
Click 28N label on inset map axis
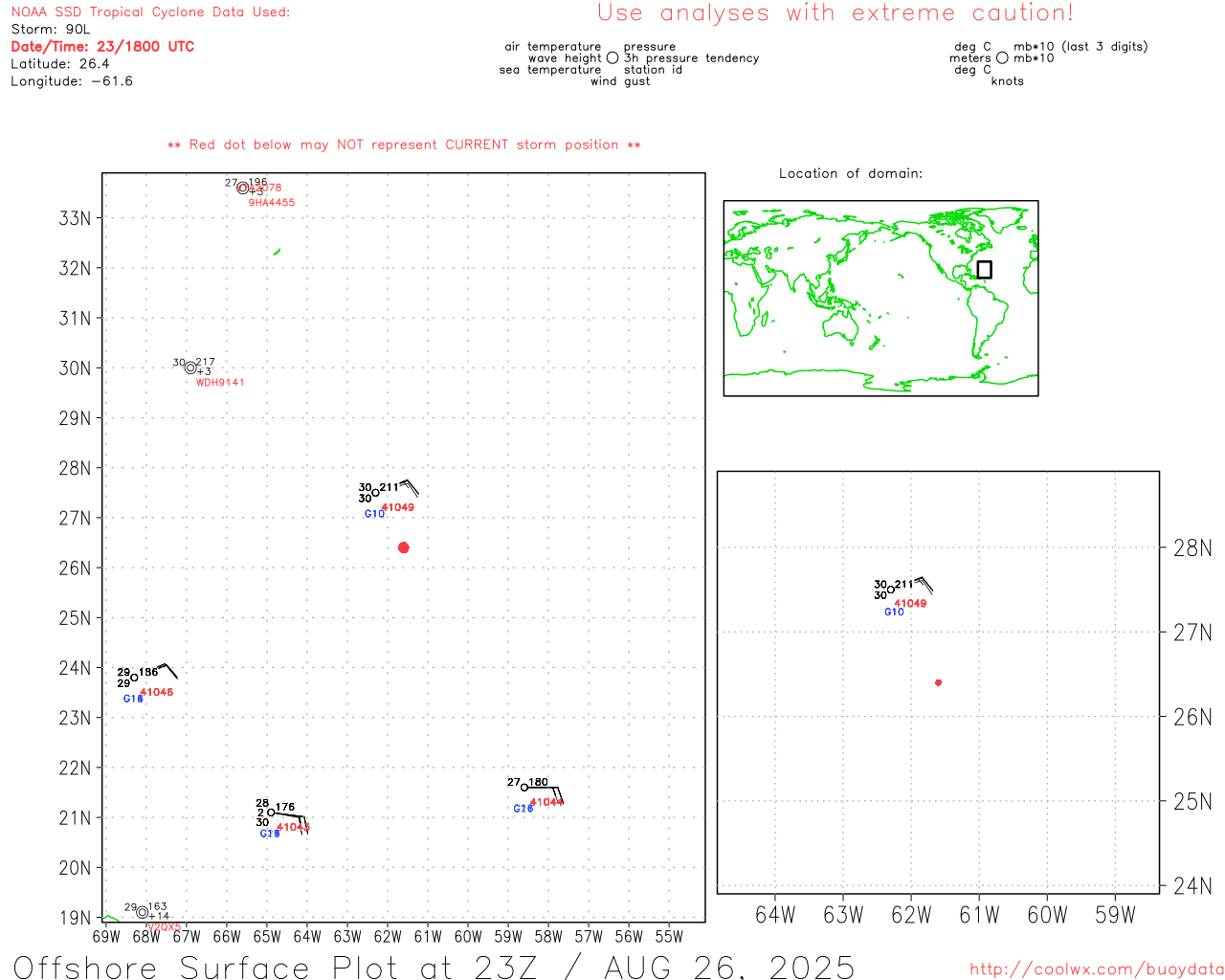tap(1192, 548)
